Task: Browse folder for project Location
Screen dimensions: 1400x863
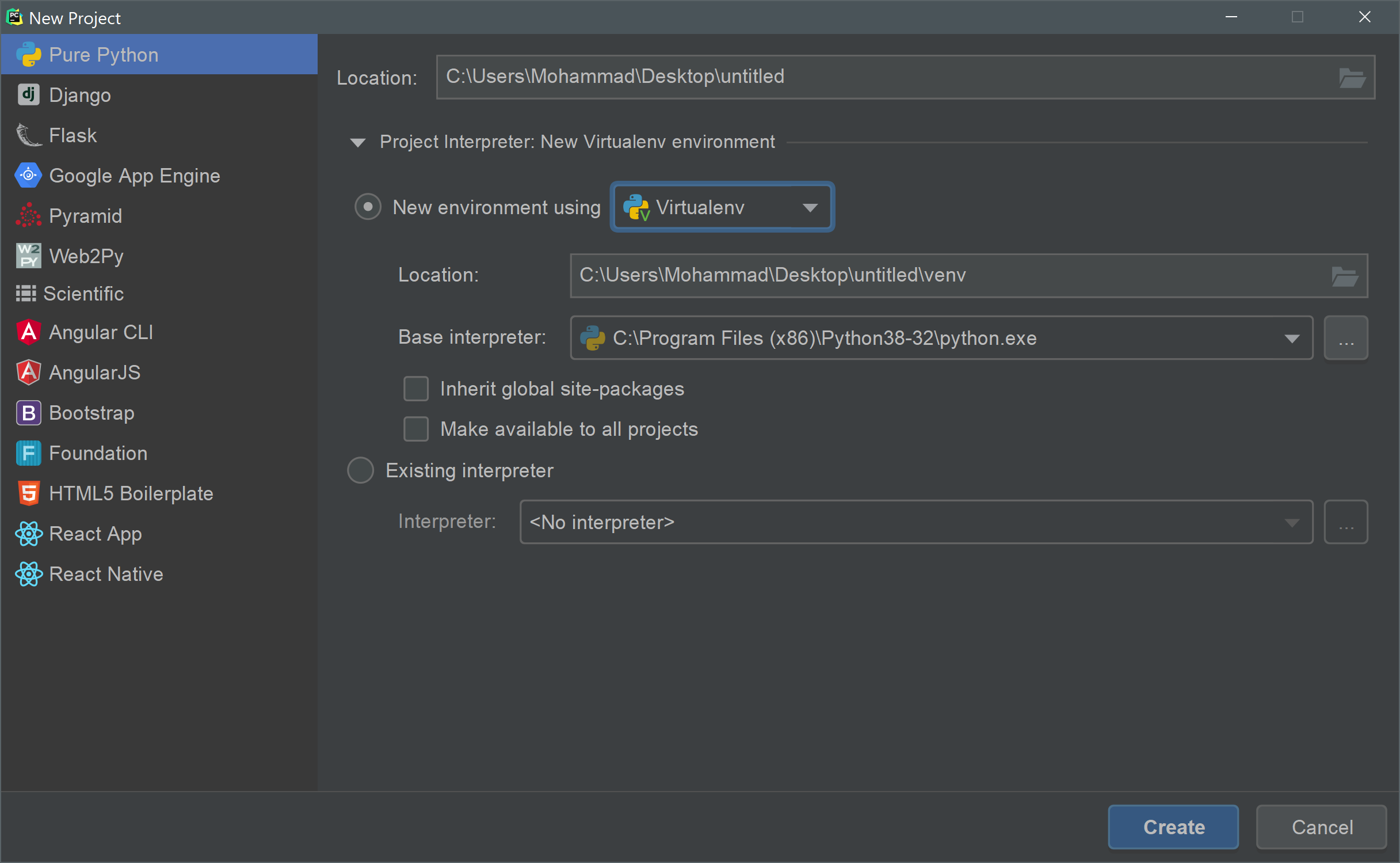Action: (x=1352, y=78)
